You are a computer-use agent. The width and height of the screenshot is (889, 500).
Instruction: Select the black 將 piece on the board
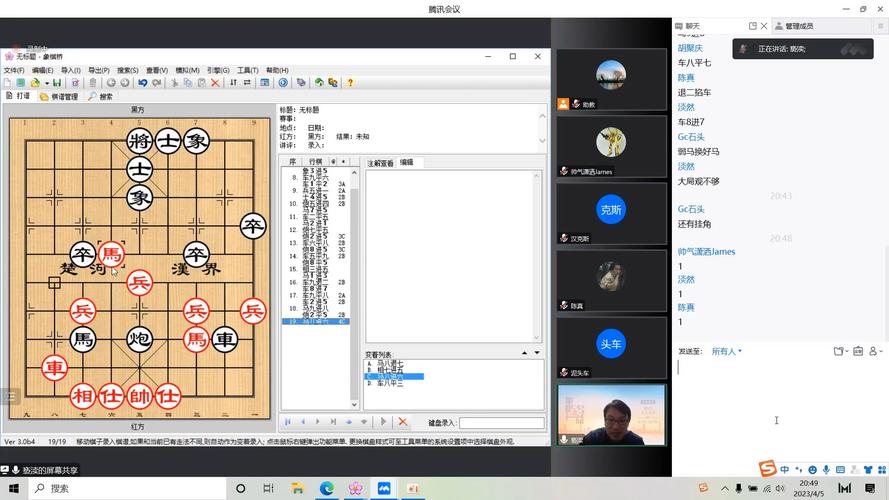139,141
